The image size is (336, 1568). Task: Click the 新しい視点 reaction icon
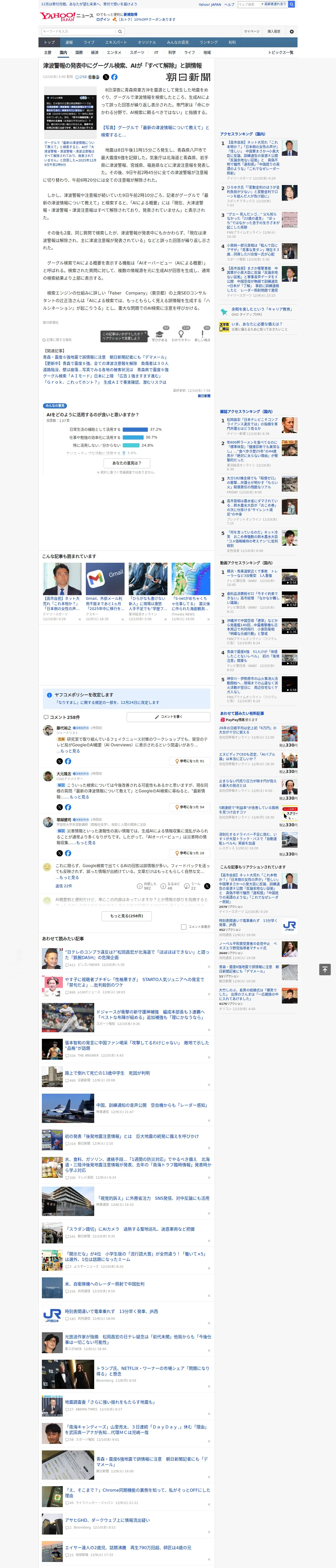(203, 334)
